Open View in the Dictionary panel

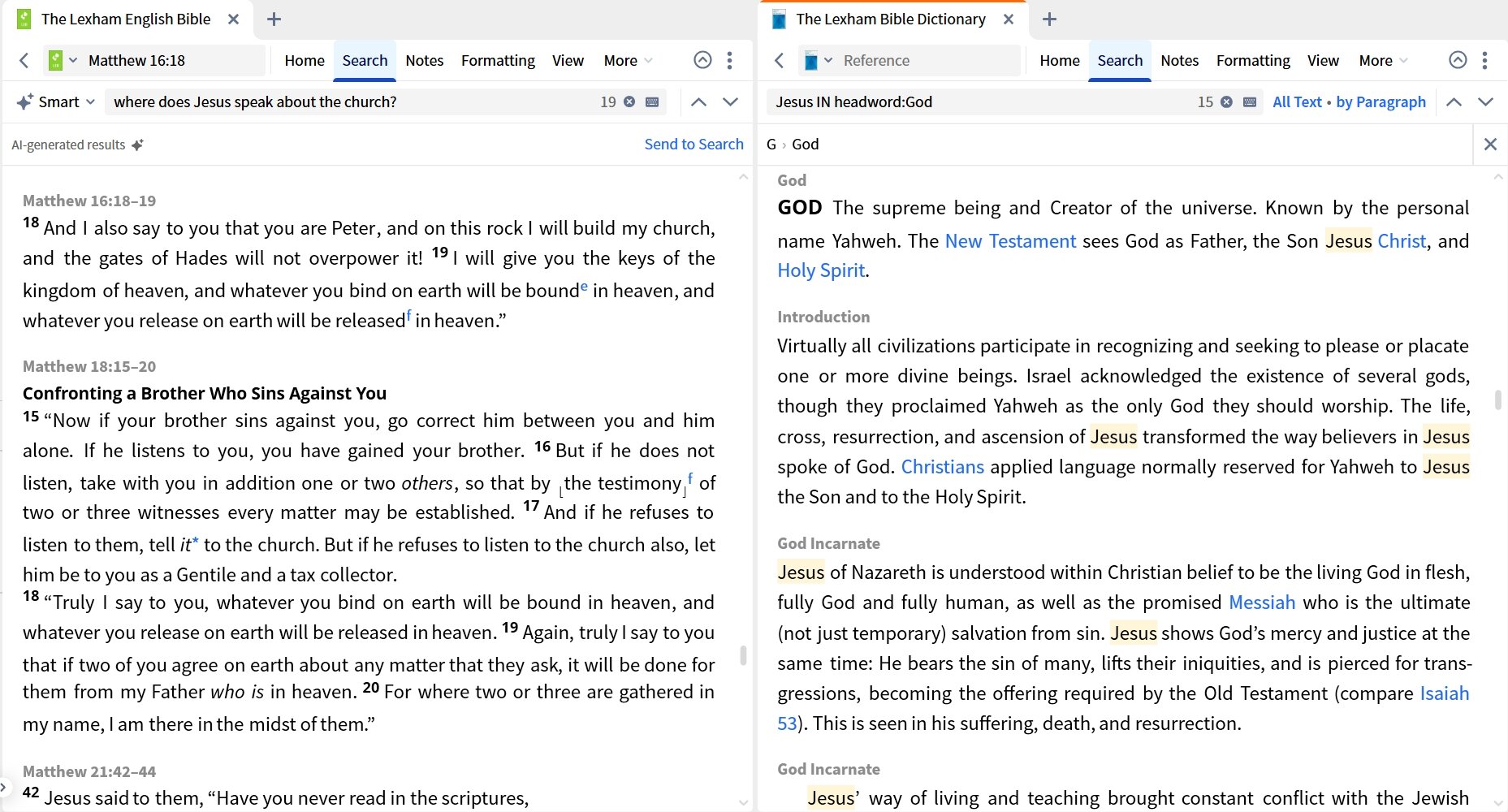[1323, 60]
